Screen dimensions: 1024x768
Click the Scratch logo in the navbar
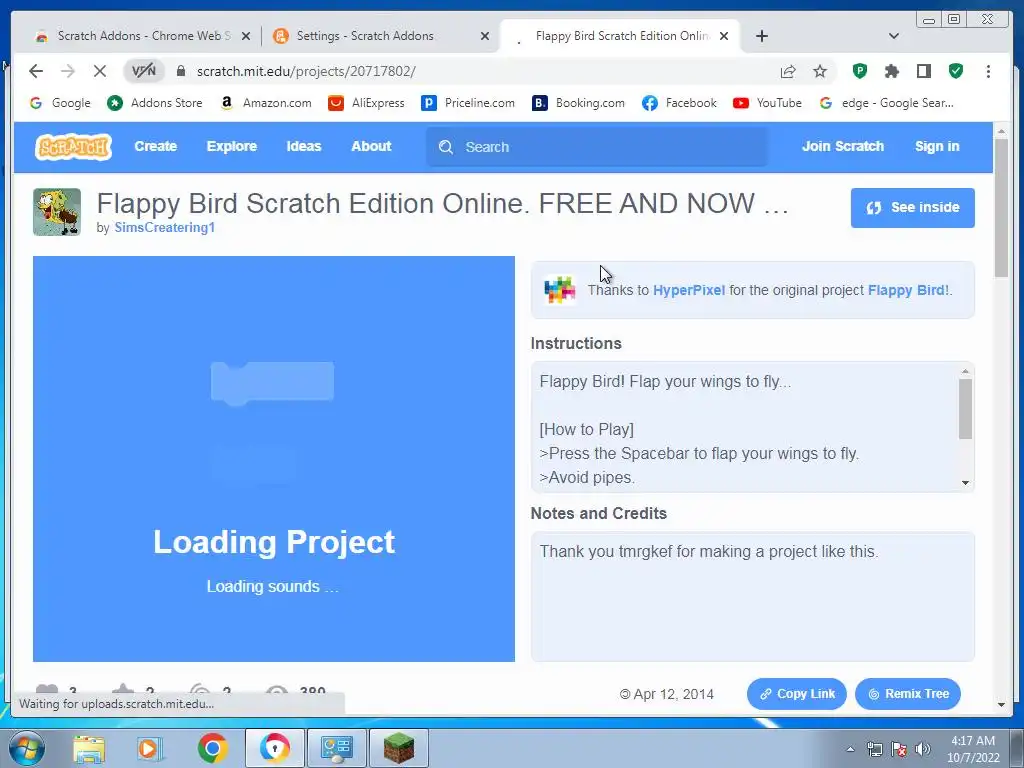click(x=73, y=146)
